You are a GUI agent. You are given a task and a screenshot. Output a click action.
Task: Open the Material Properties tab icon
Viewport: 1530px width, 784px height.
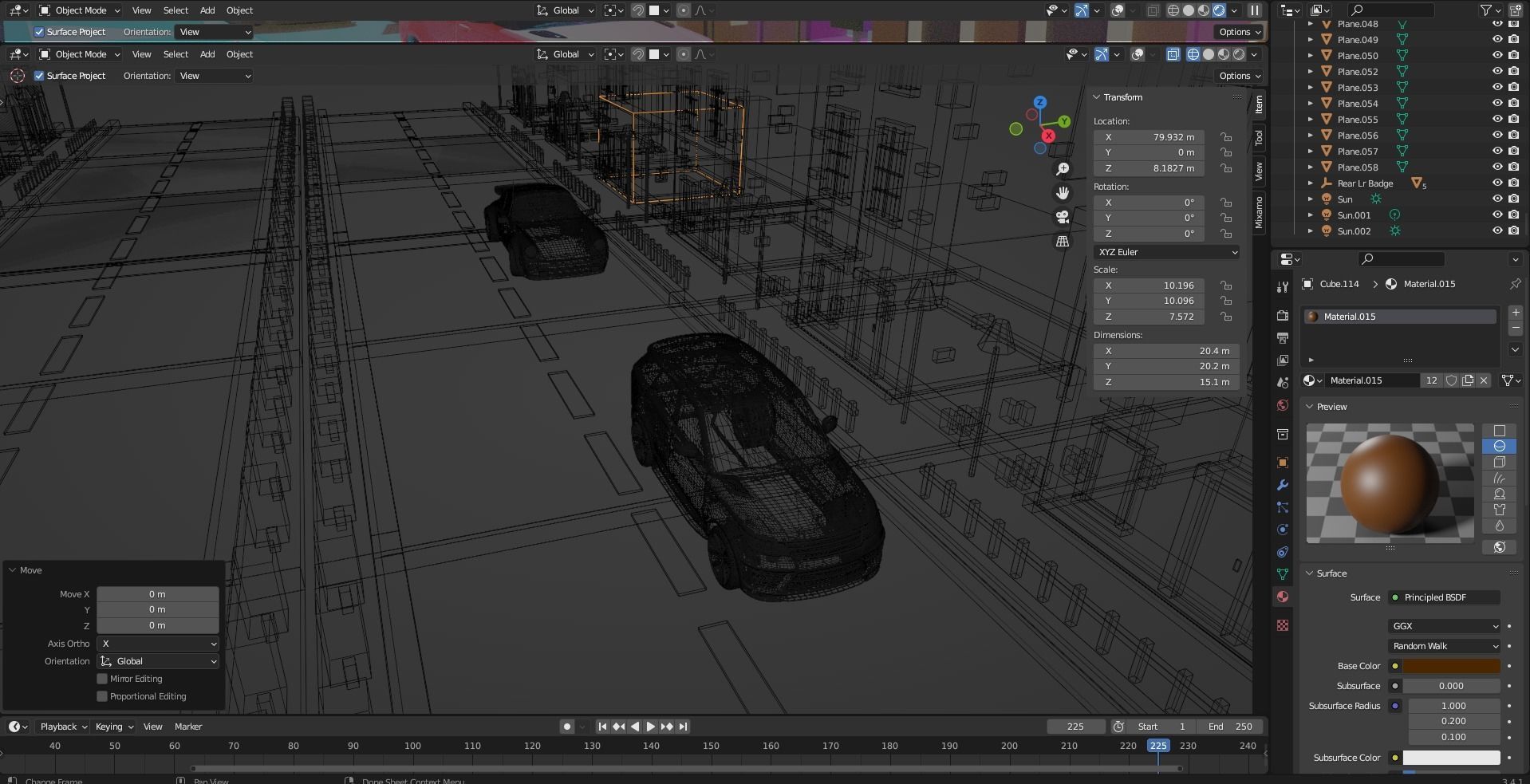click(1282, 597)
